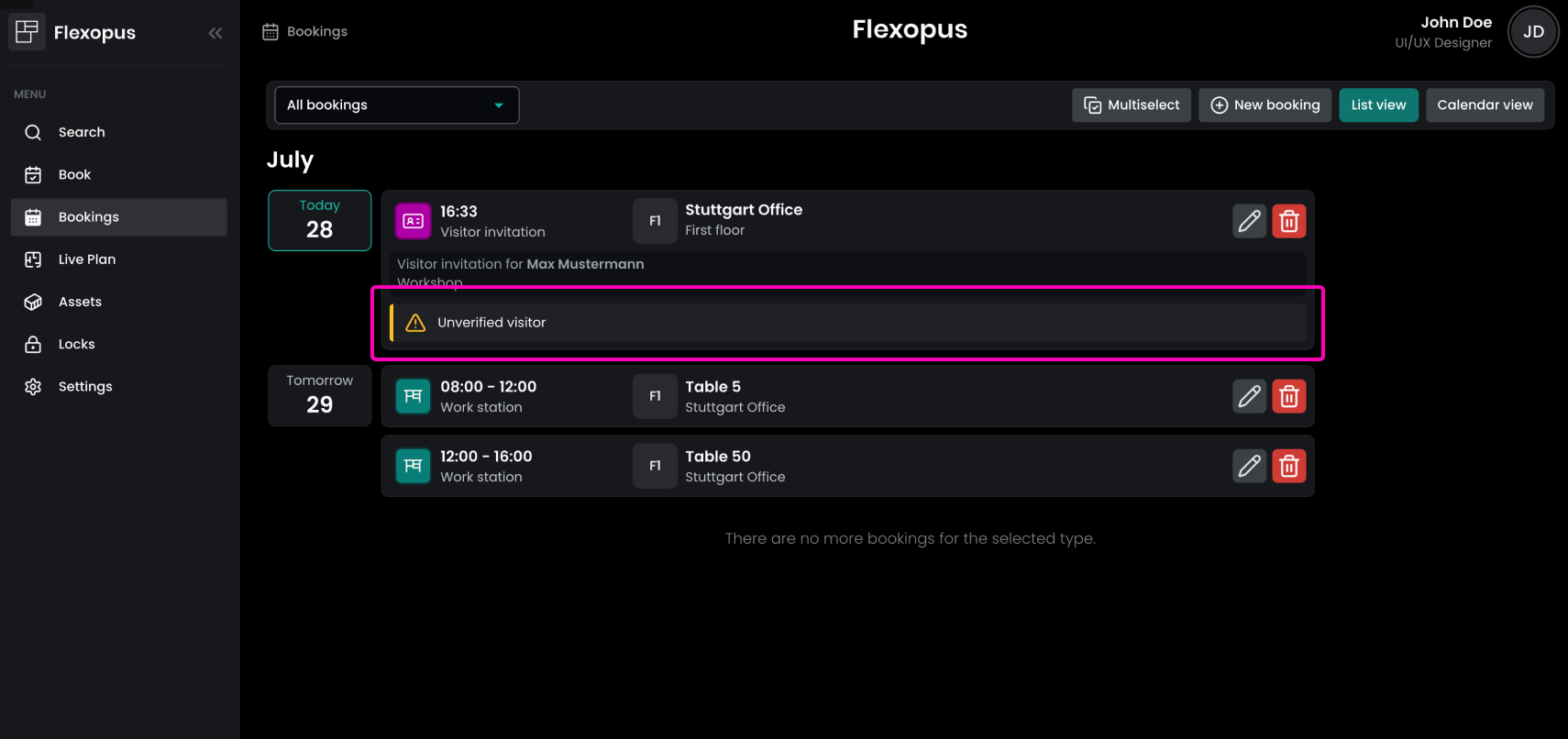
Task: Open the JD user avatar
Action: [x=1533, y=32]
